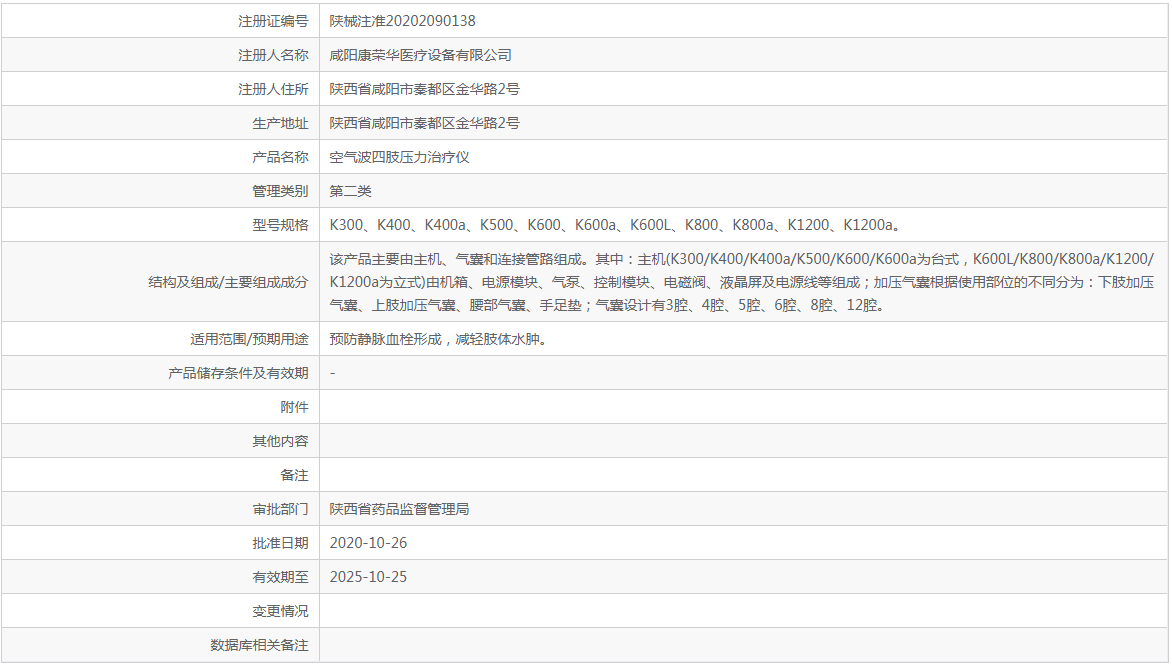
Task: Select product name 空气波四肢压力治疗仪
Action: pos(399,157)
